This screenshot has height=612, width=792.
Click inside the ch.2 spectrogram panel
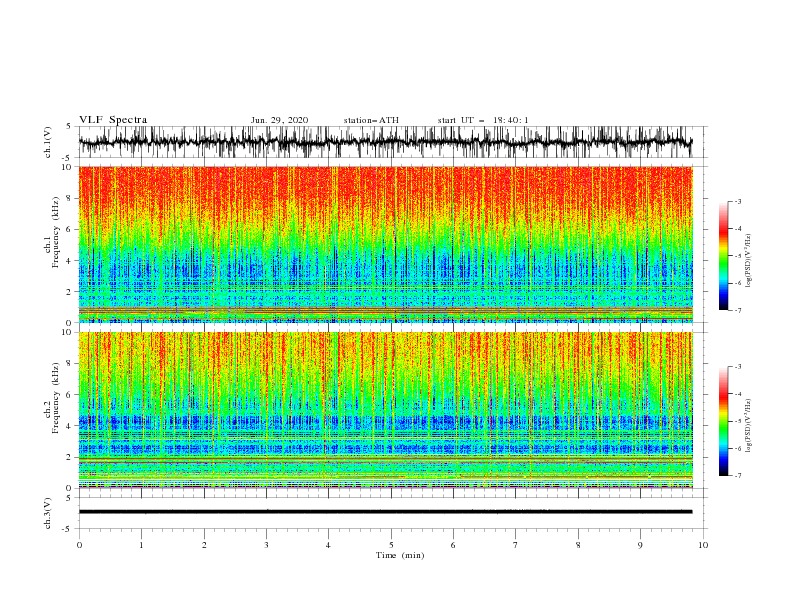point(385,410)
